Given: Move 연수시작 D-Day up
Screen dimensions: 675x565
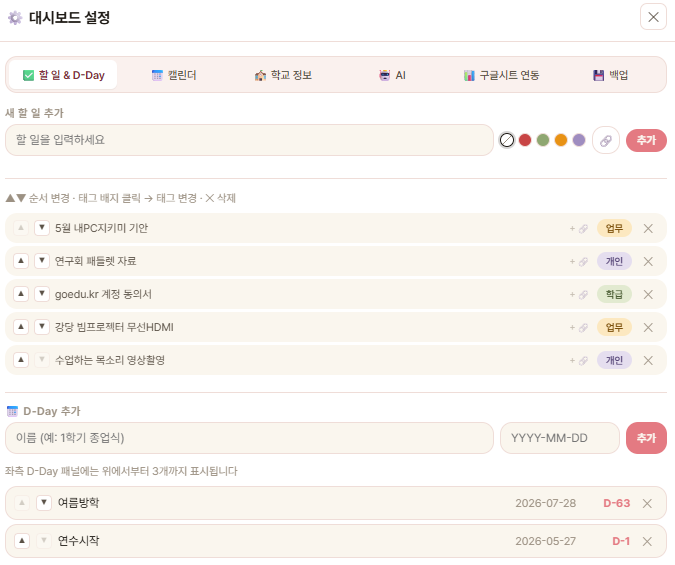Looking at the screenshot, I should click(22, 540).
